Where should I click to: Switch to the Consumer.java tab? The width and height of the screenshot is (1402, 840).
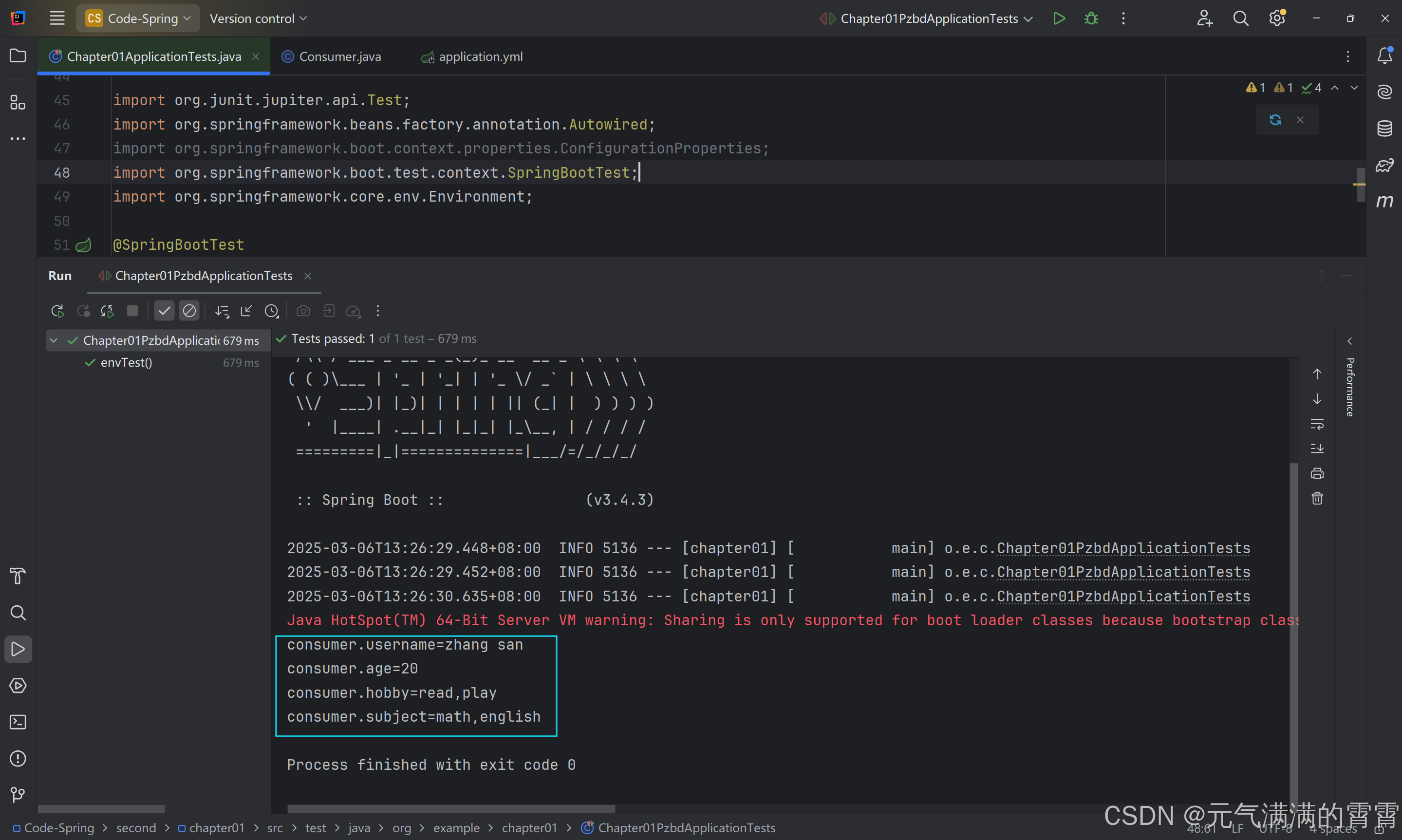(x=339, y=56)
